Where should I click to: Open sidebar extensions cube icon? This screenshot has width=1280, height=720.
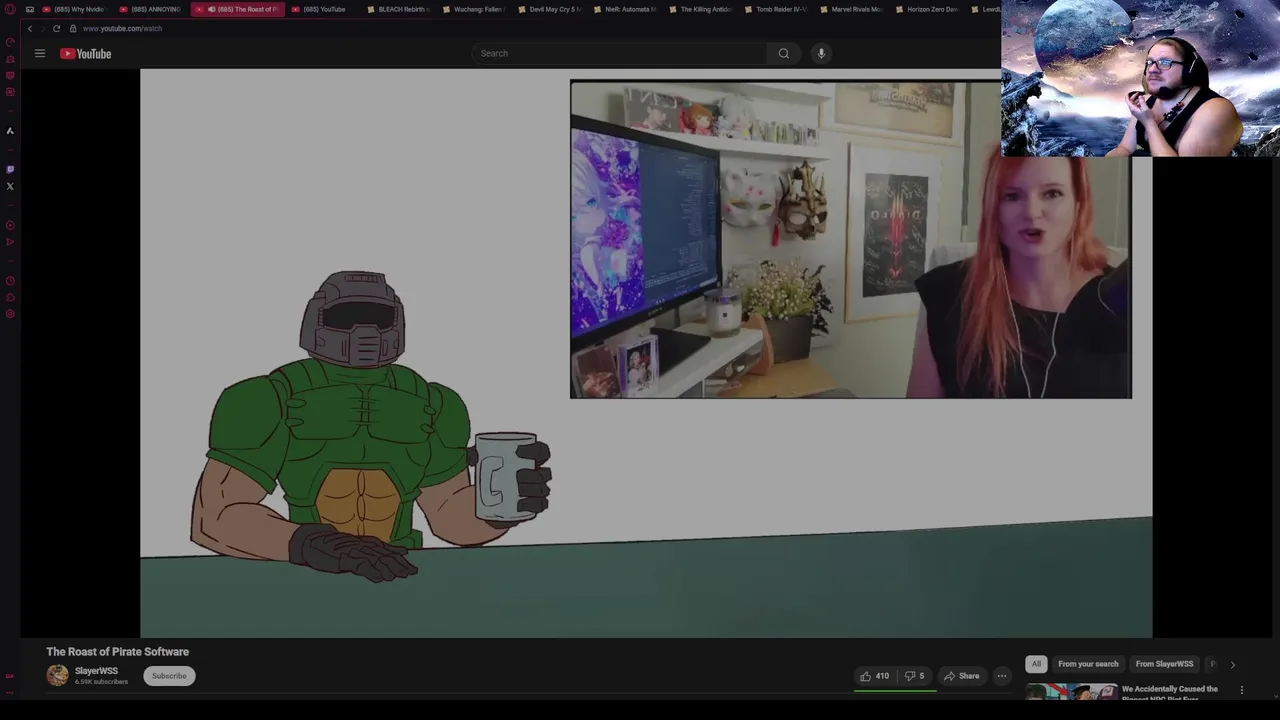[10, 298]
